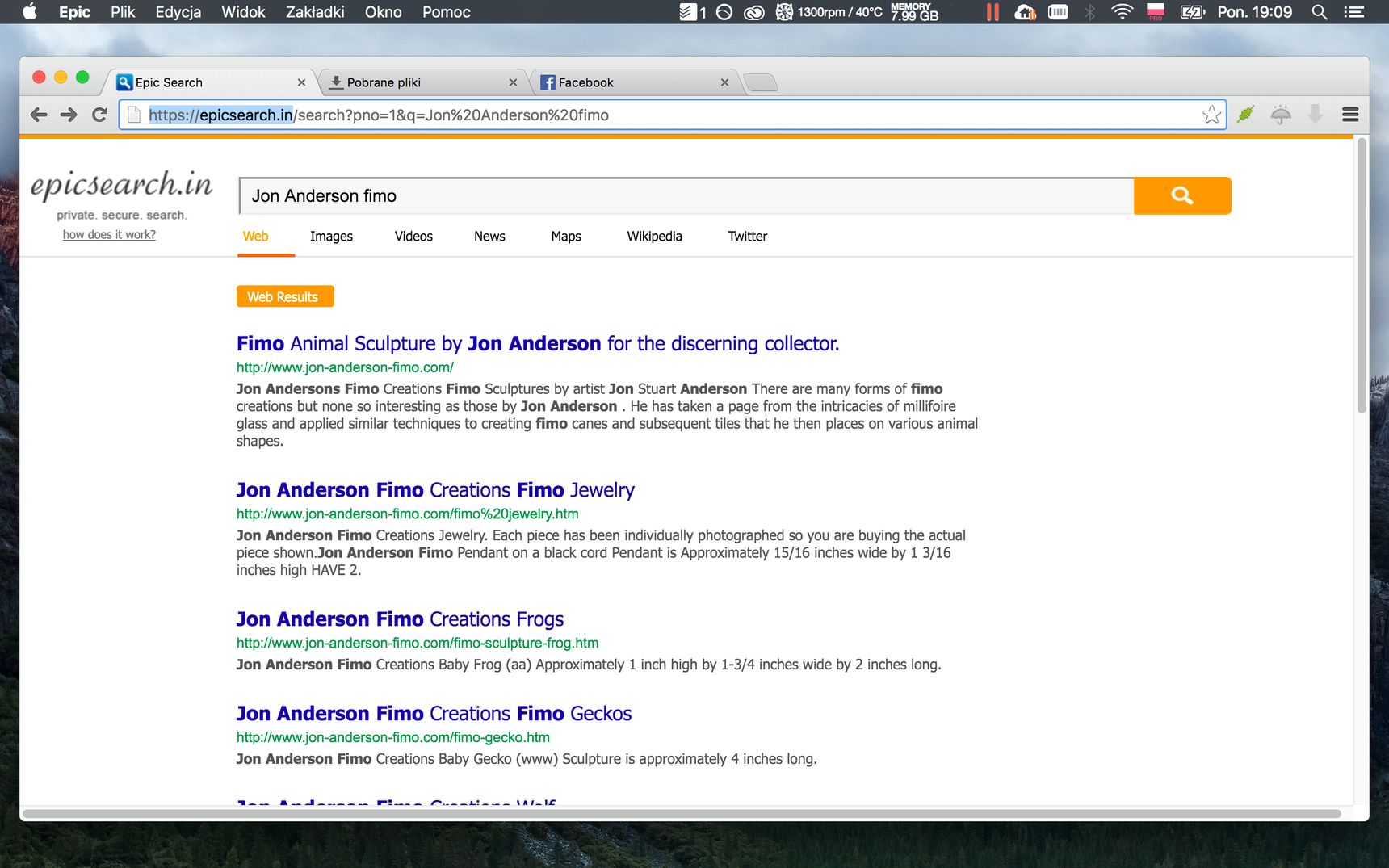Click the fimo-sculpture-frog.htm green URL
Viewport: 1389px width, 868px height.
[x=418, y=643]
